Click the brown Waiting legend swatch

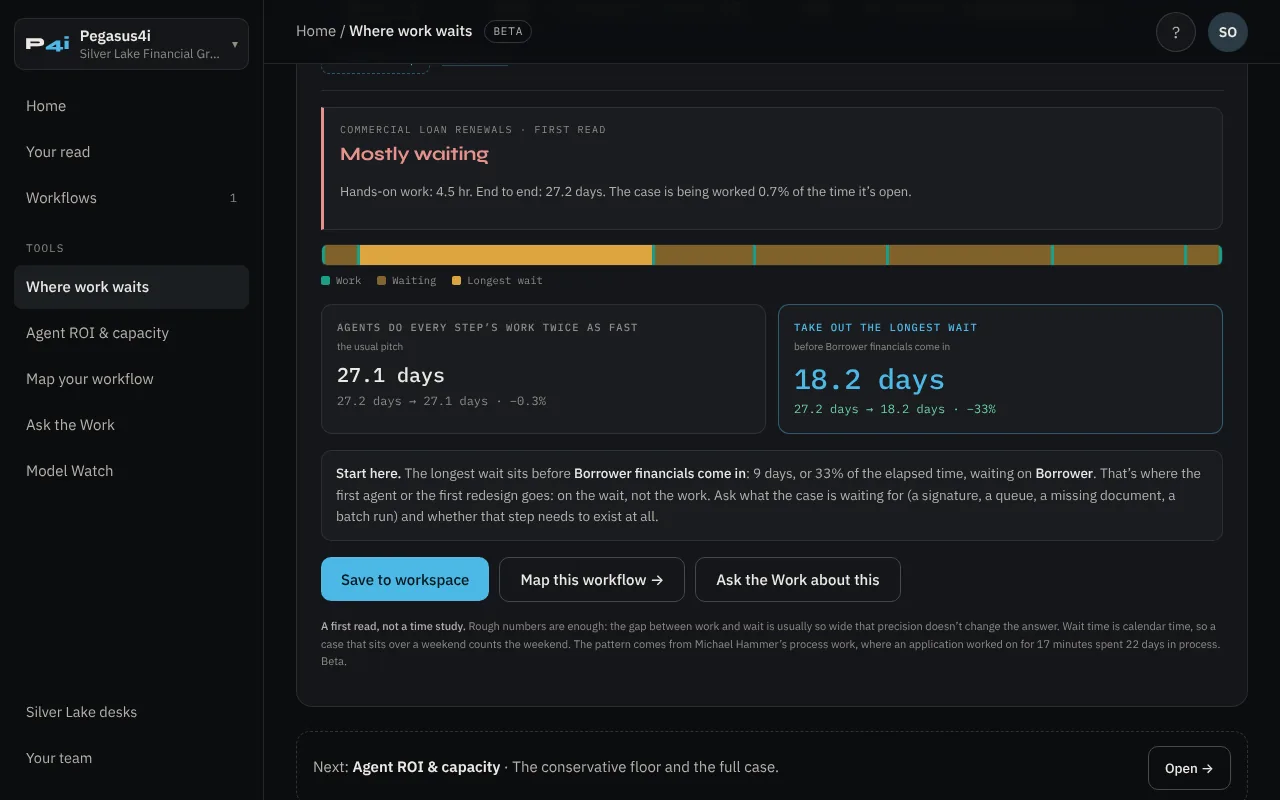pos(381,281)
